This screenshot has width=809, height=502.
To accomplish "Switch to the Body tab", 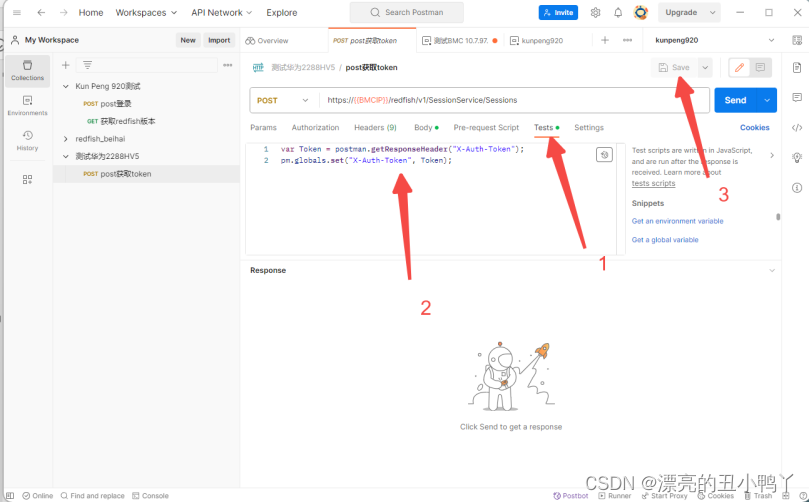I will point(426,127).
